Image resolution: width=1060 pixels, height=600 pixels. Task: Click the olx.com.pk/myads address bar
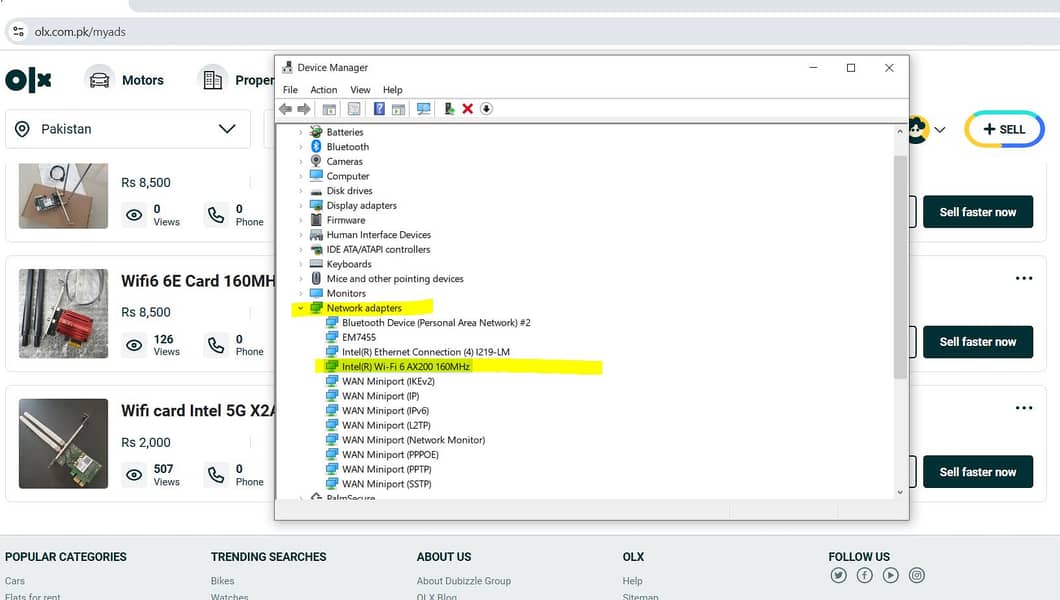[x=534, y=32]
